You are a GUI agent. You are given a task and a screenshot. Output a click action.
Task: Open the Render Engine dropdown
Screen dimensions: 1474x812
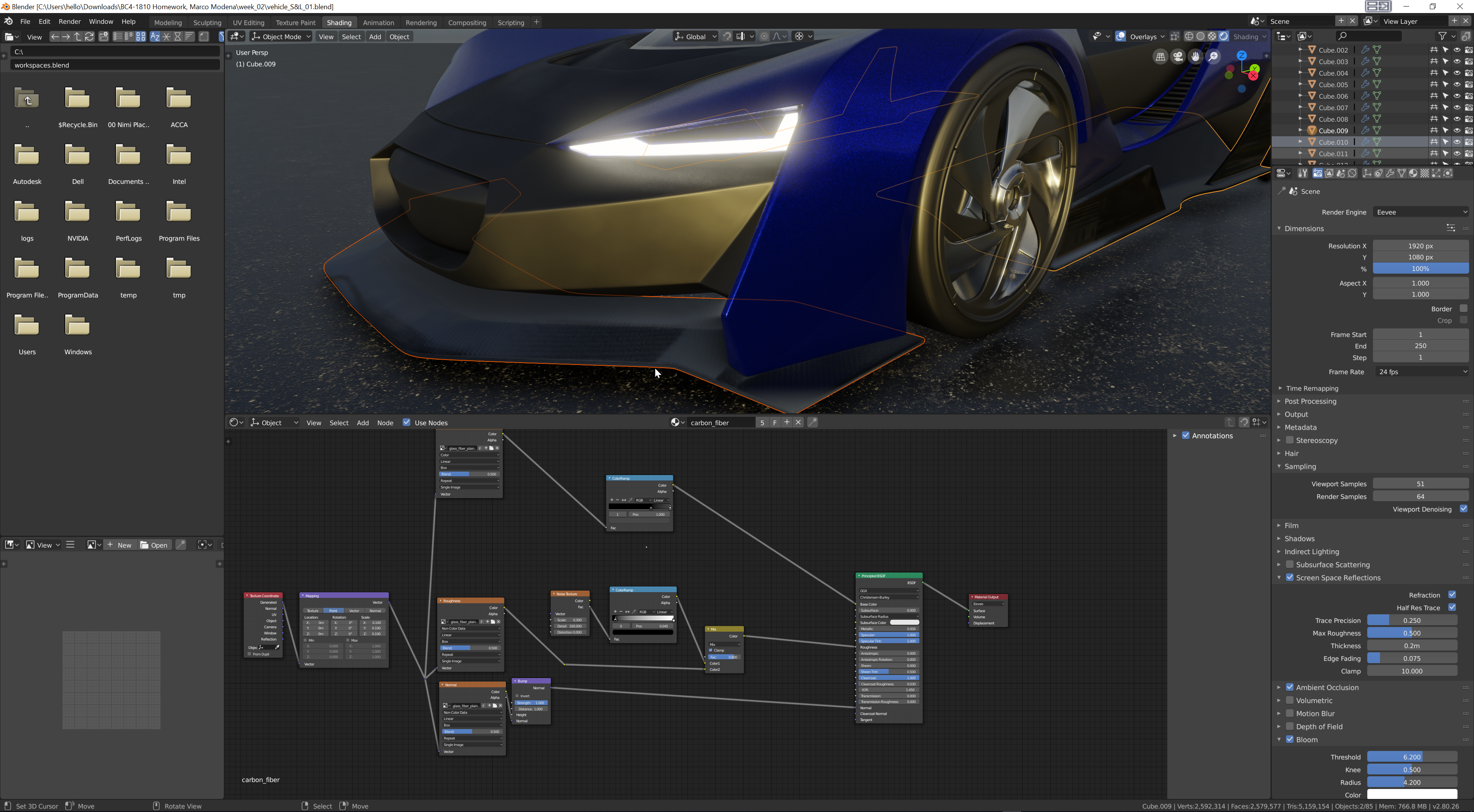(1421, 212)
